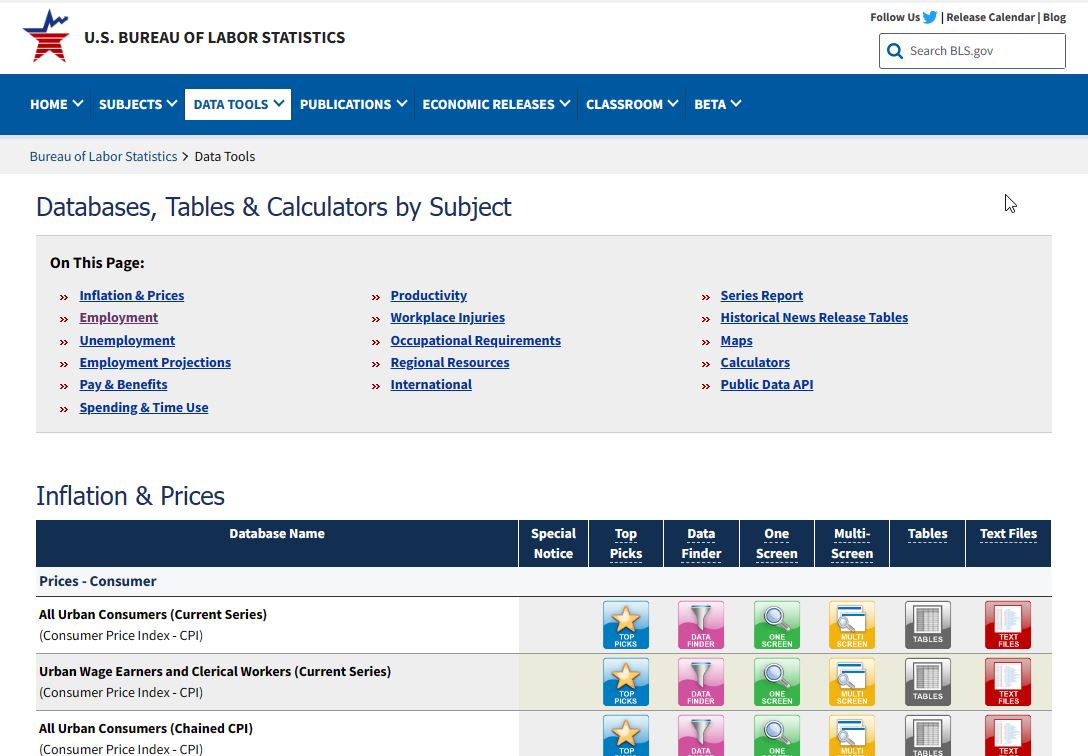
Task: Open Text Files for Urban Wage Earners row
Action: (1008, 682)
